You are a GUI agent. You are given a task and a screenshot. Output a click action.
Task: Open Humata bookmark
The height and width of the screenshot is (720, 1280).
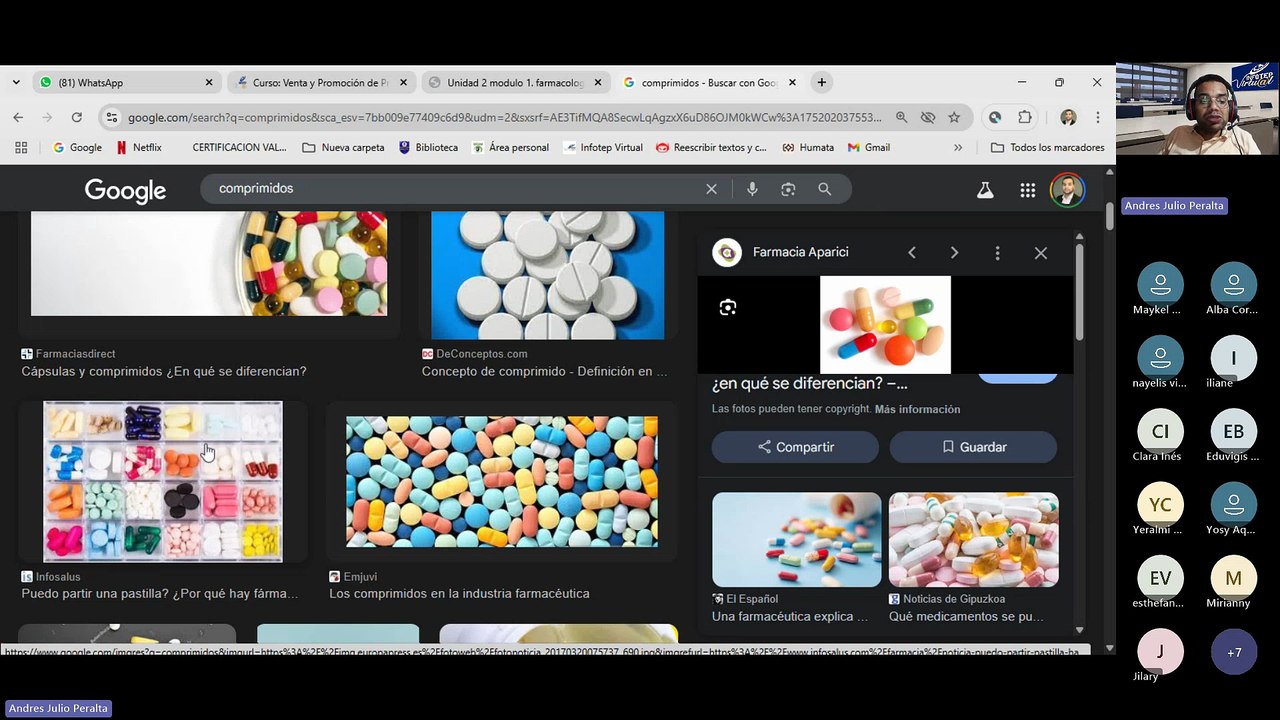click(x=808, y=147)
